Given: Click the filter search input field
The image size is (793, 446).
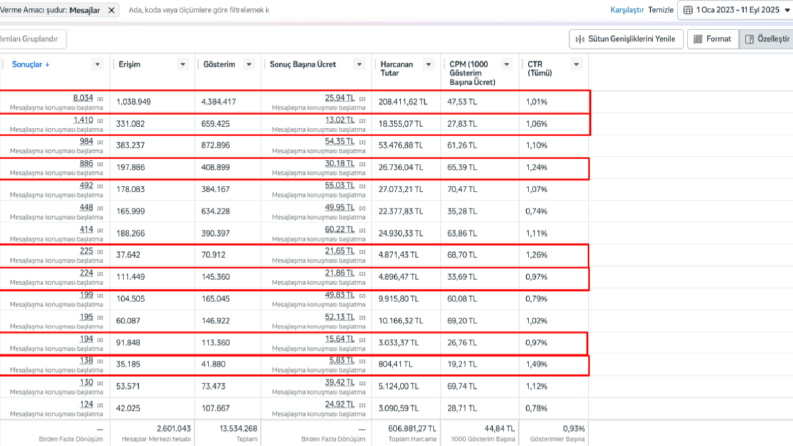Looking at the screenshot, I should [200, 10].
